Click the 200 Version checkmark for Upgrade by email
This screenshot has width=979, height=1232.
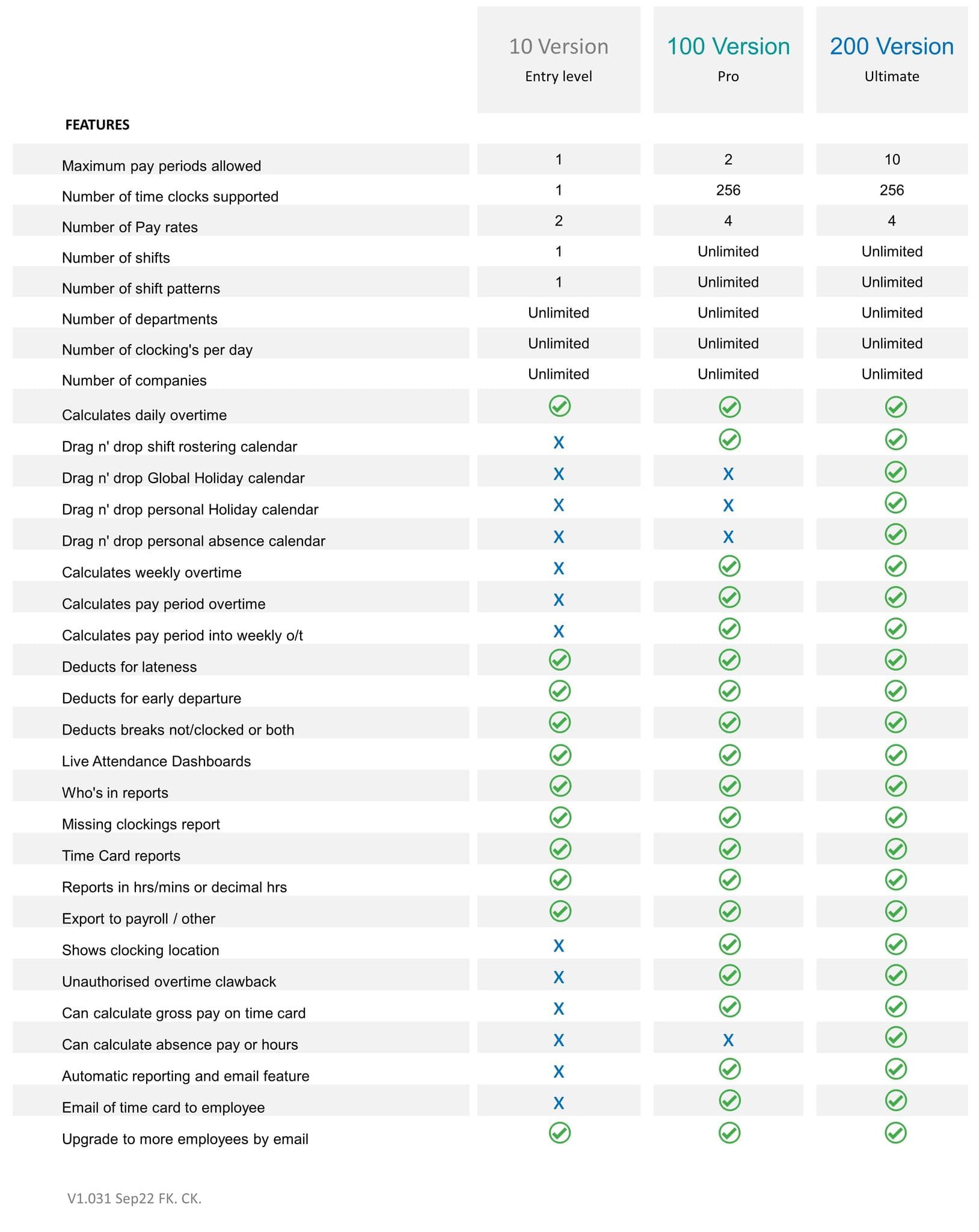point(895,1133)
